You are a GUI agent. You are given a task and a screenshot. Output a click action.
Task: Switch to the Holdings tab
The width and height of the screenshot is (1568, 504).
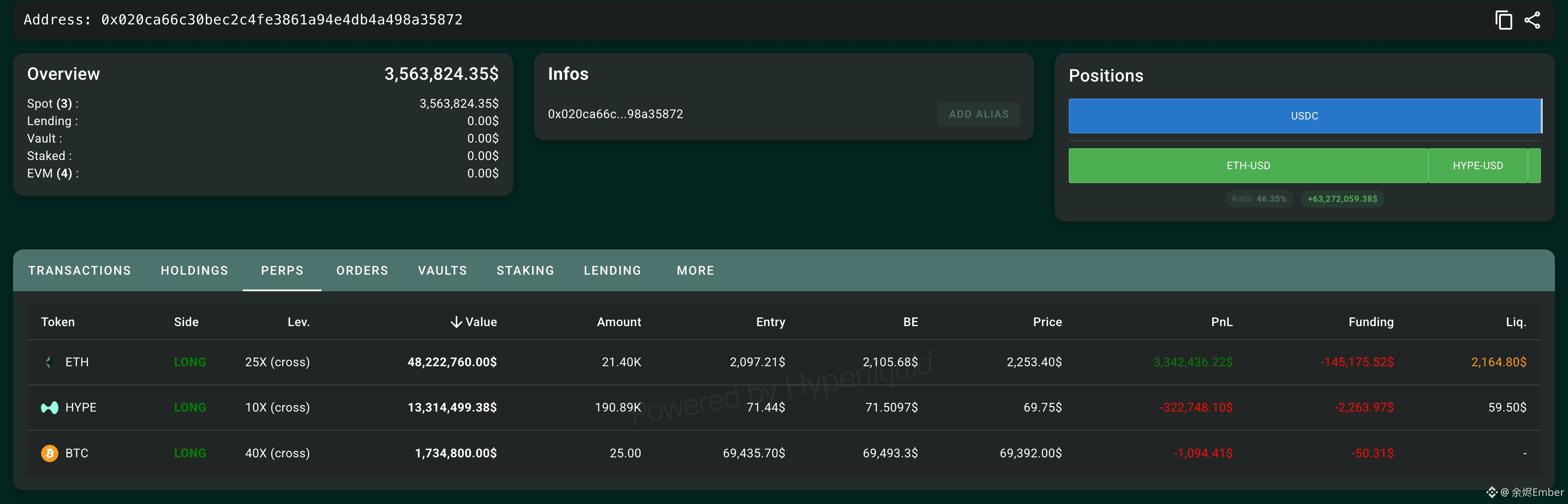coord(194,270)
